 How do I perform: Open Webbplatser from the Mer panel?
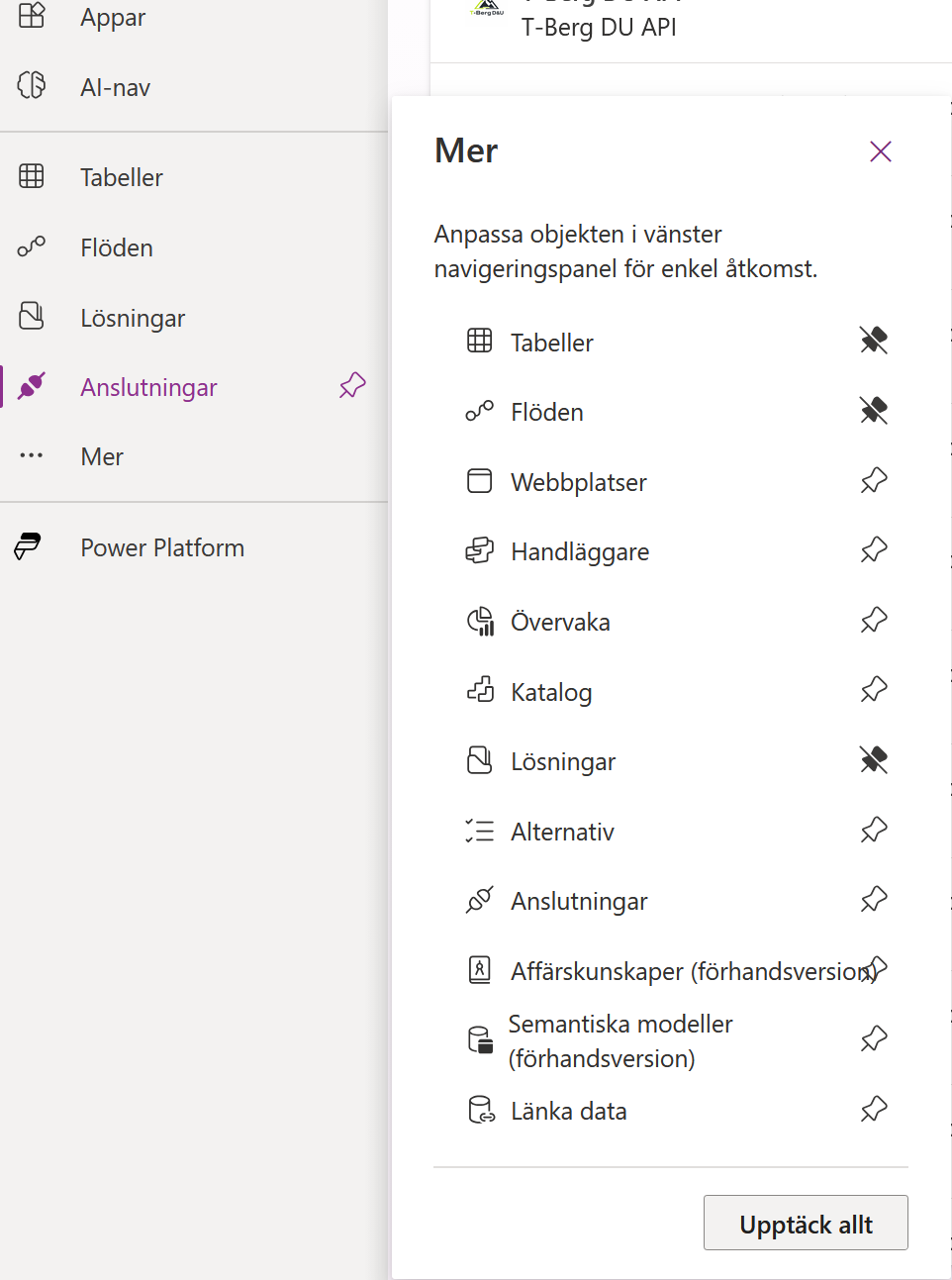(579, 482)
